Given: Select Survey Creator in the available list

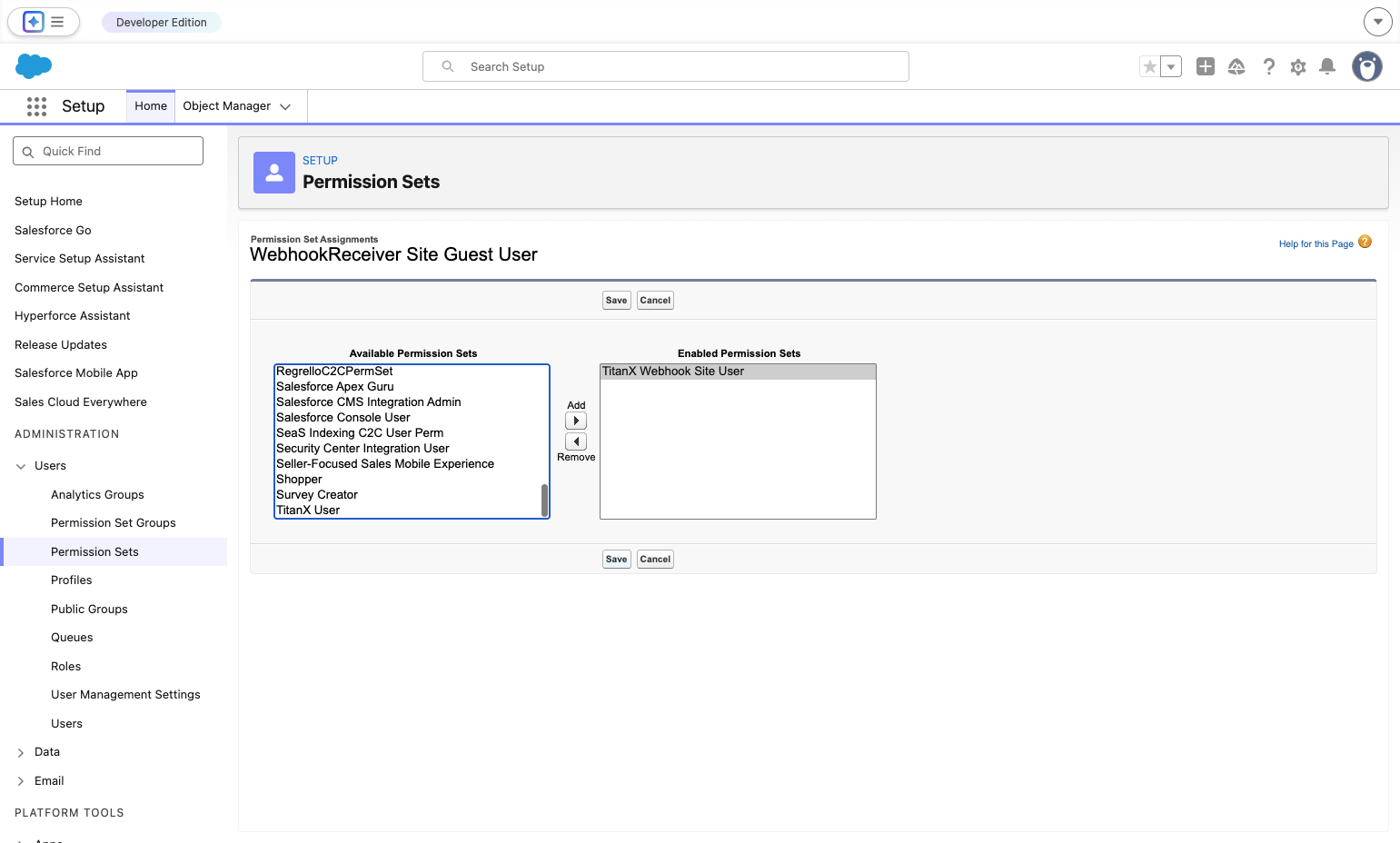Looking at the screenshot, I should (409, 495).
